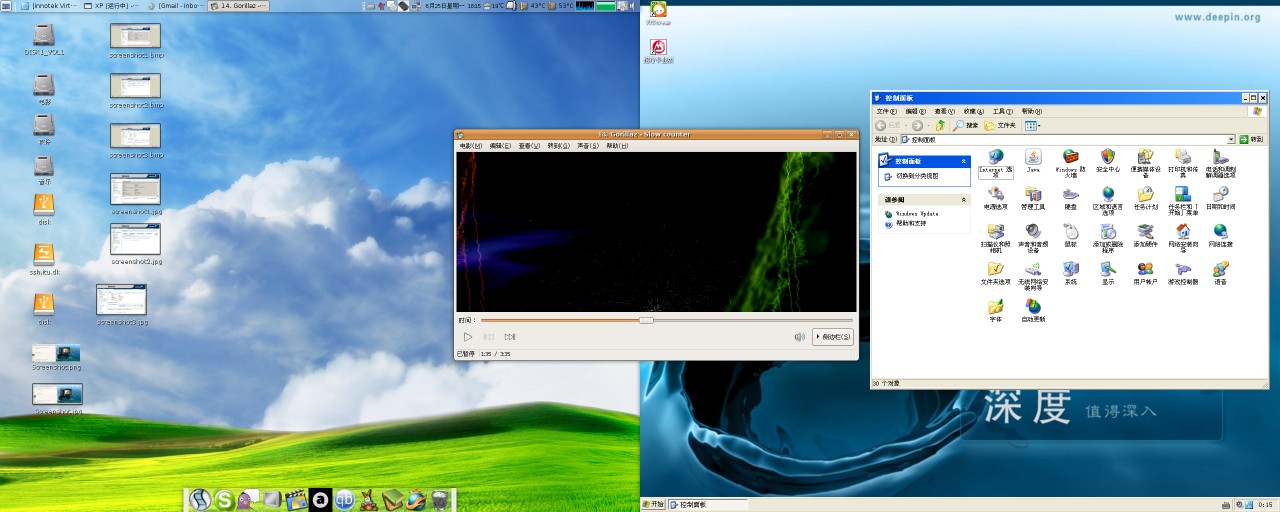
Task: Open the Tools (T) menu in Control Panel
Action: 1003,111
